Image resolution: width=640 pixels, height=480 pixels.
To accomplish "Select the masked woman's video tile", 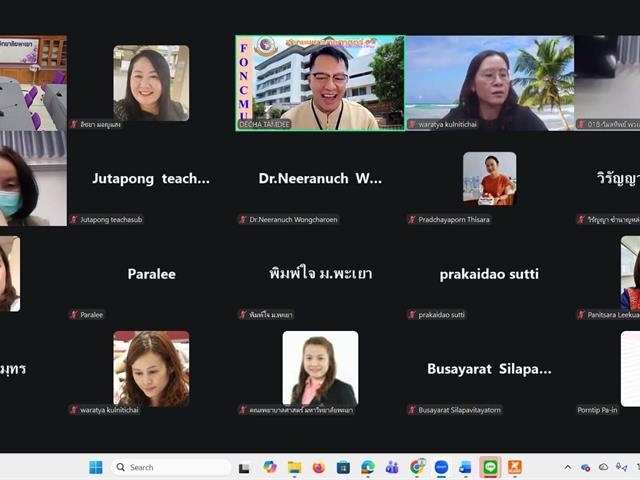I will click(x=33, y=178).
